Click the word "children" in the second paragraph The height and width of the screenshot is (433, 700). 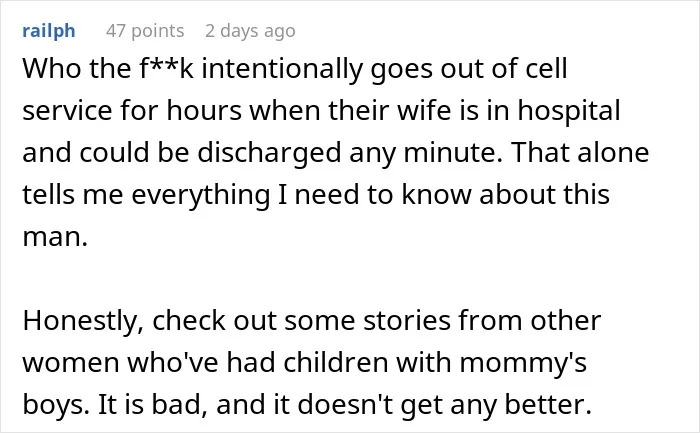(x=336, y=362)
